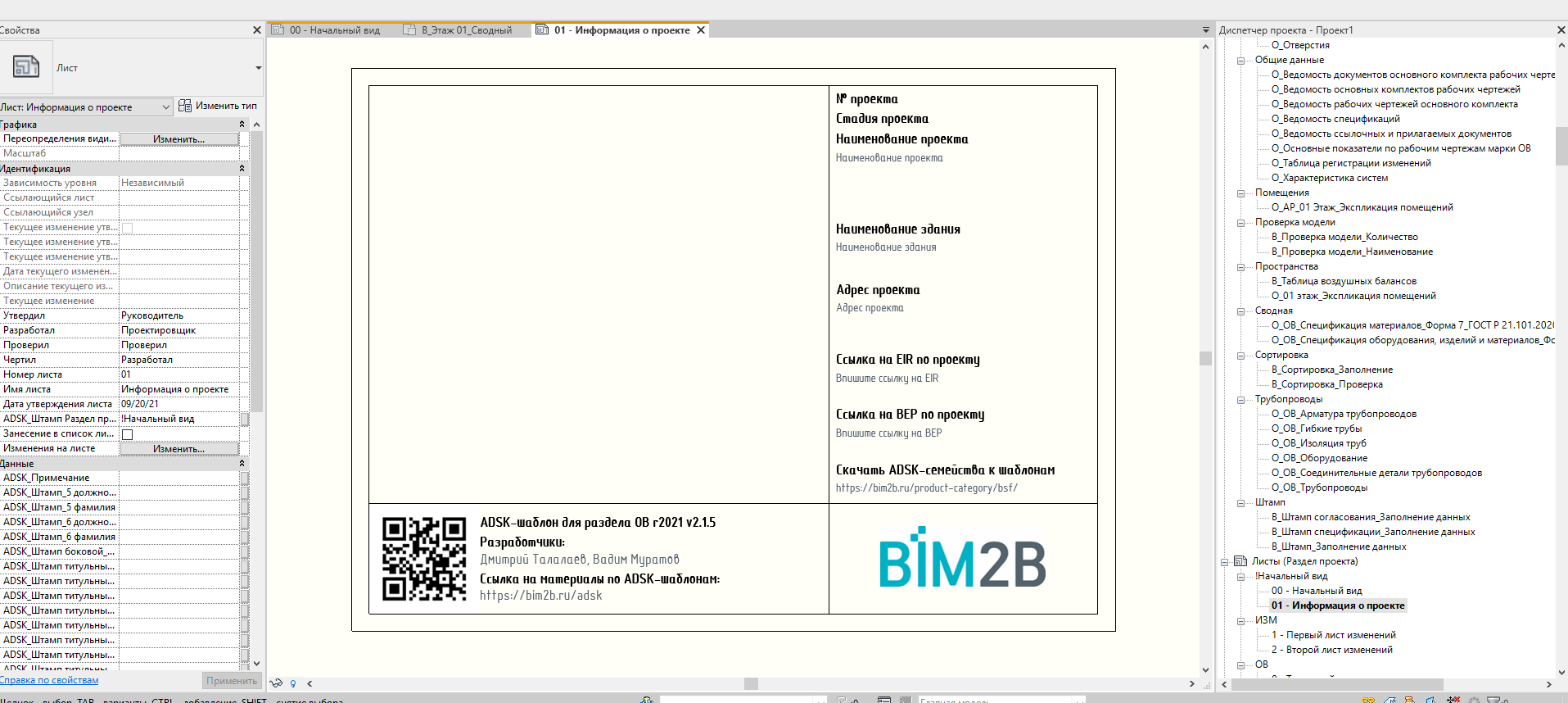Image resolution: width=1568 pixels, height=703 pixels.
Task: Click the sheet icon on the 00 - Начальный вид tab
Action: (277, 30)
